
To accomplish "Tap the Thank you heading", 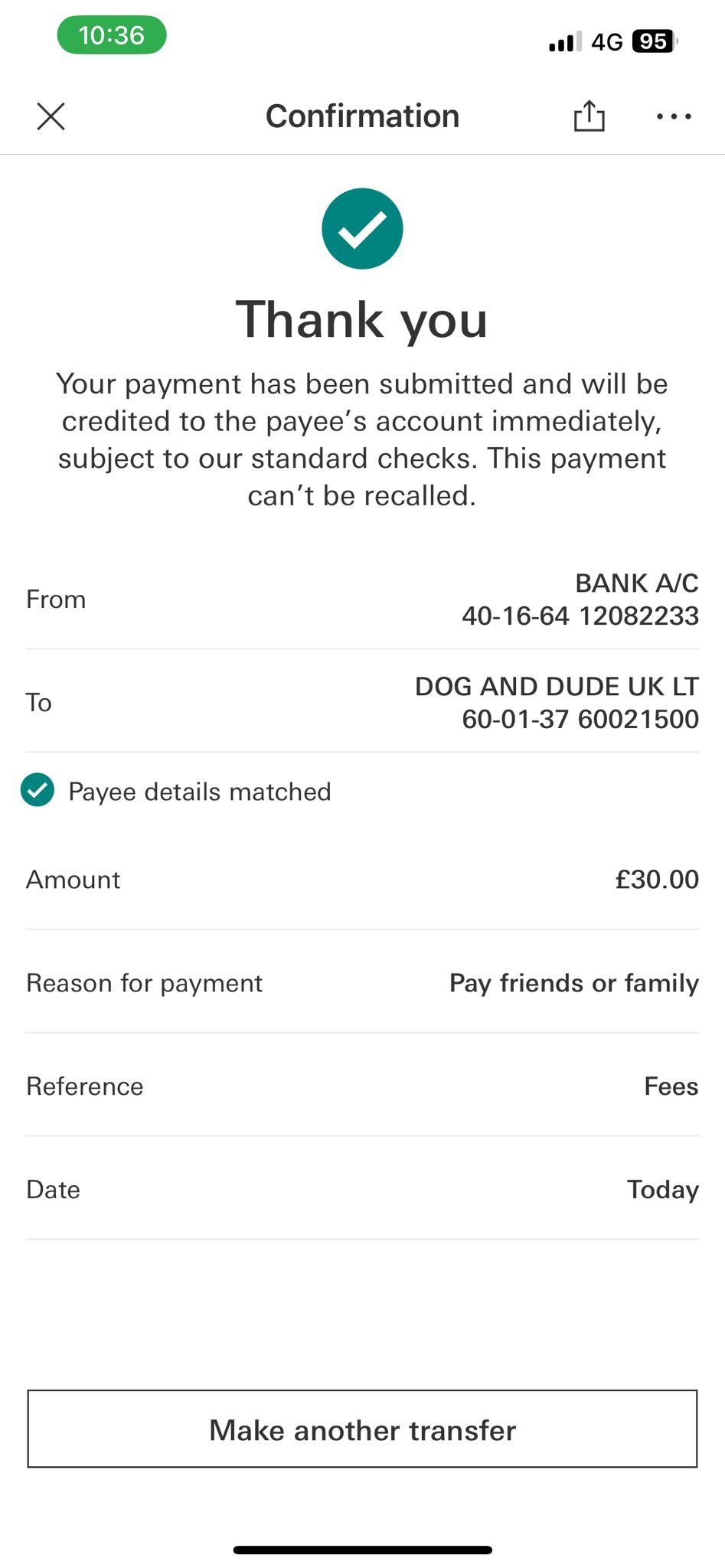I will click(x=362, y=319).
